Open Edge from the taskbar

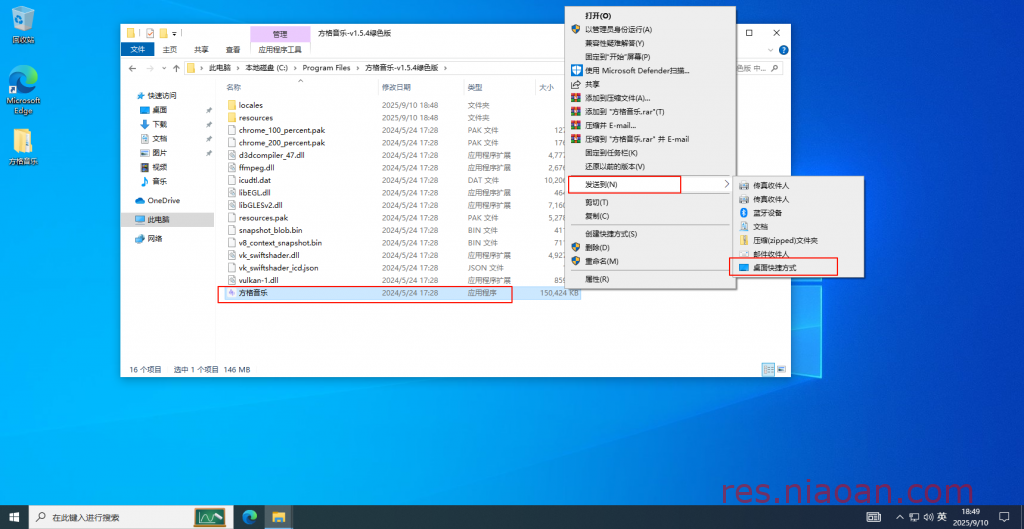pos(249,517)
